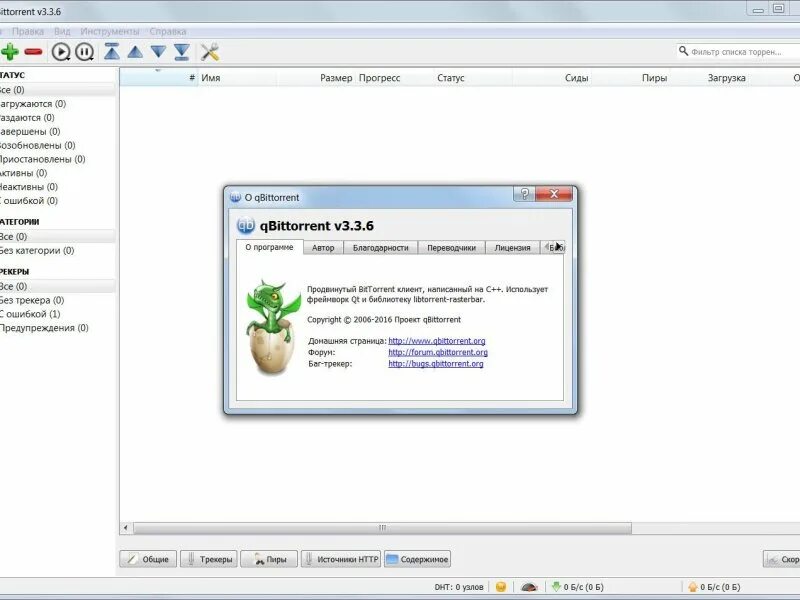This screenshot has height=600, width=800.
Task: Pause torrents with the pause icon
Action: click(x=85, y=52)
